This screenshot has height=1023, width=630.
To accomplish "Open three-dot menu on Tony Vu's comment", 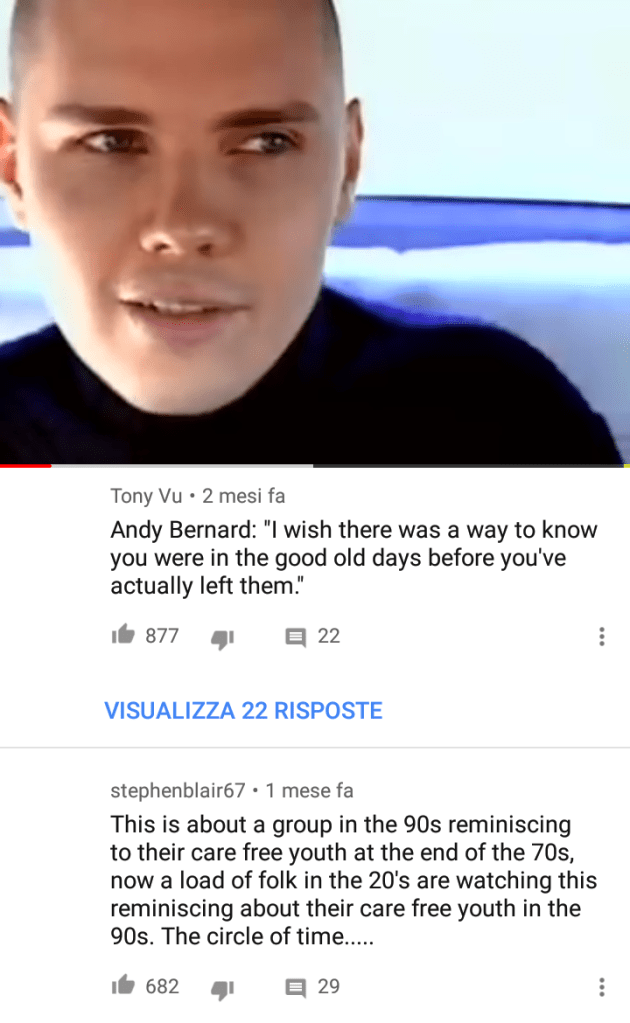I will (x=601, y=636).
